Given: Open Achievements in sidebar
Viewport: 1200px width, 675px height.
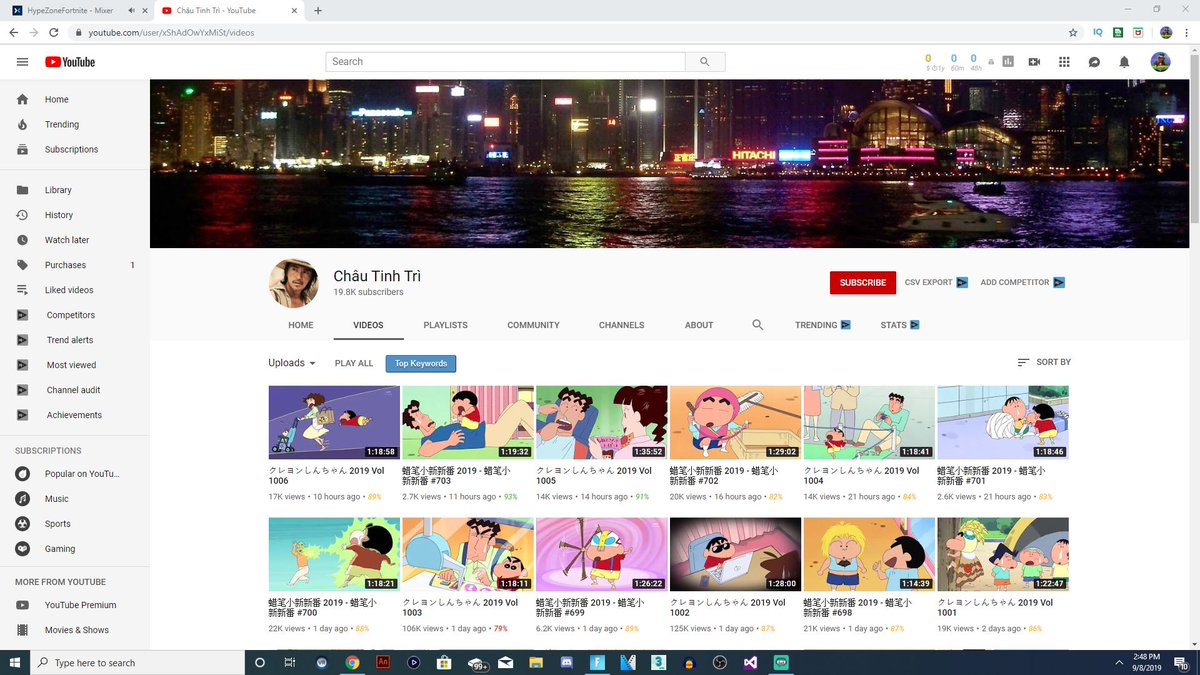Looking at the screenshot, I should (x=75, y=415).
